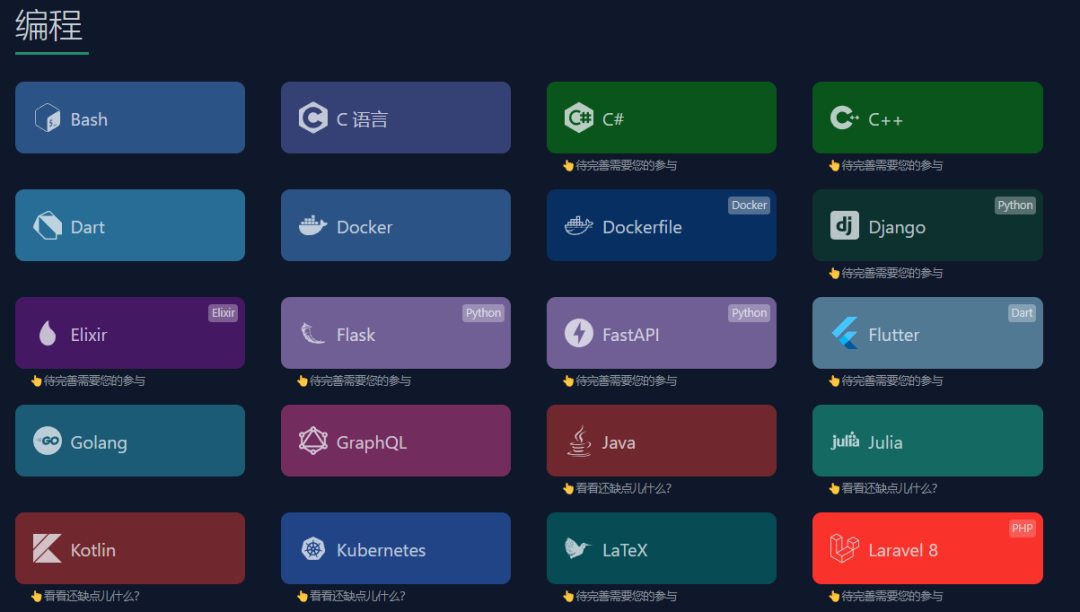Open the Django card

[x=928, y=225]
